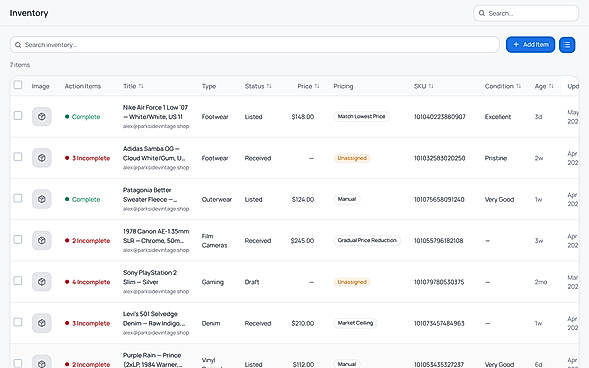
Task: Open the Market Ceiling pricing badge
Action: coord(355,323)
